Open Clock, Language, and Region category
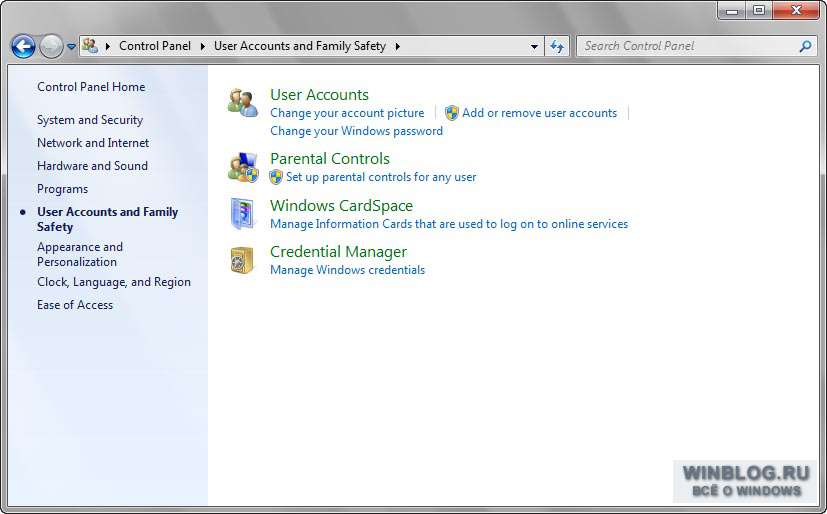 [114, 283]
